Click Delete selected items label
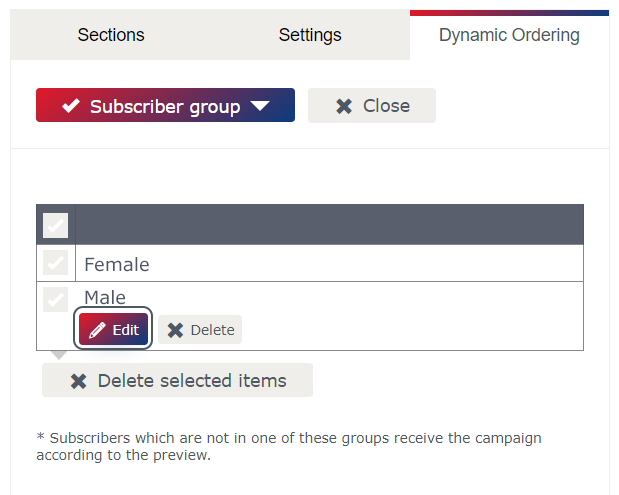The width and height of the screenshot is (619, 495). (192, 381)
